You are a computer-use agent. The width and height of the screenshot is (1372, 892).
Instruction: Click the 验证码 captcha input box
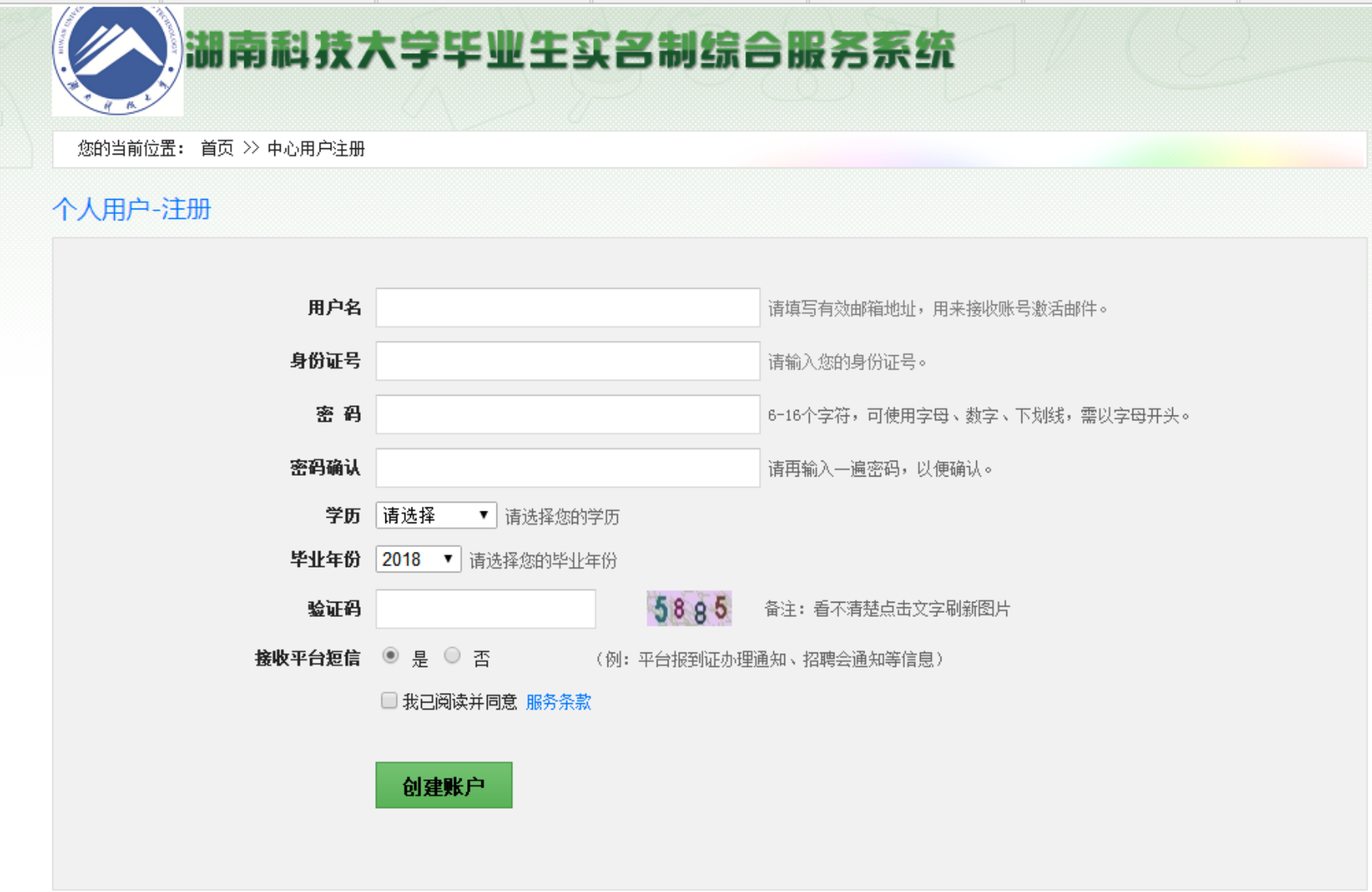485,609
